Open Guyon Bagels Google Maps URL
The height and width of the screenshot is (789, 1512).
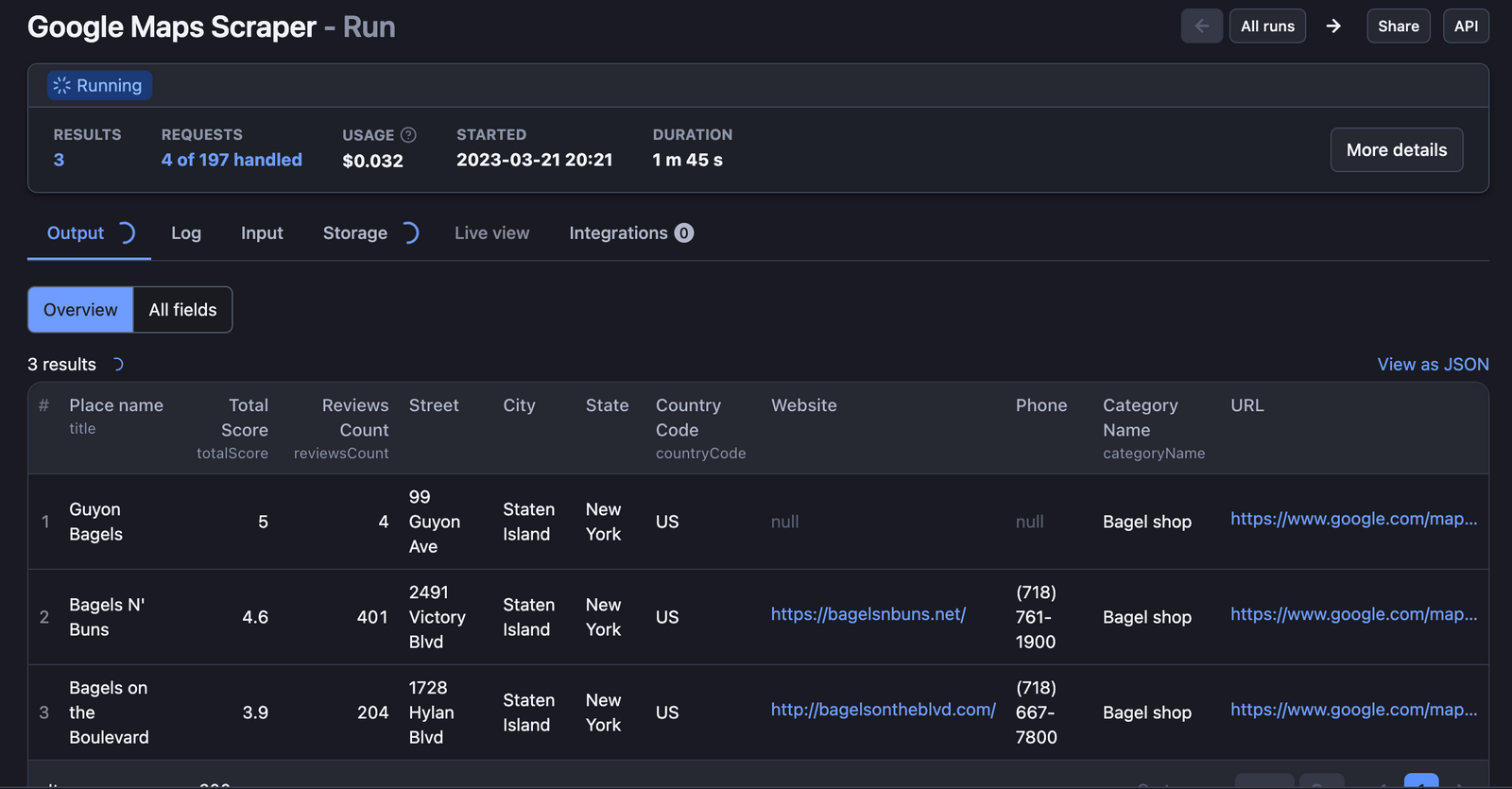pos(1353,519)
